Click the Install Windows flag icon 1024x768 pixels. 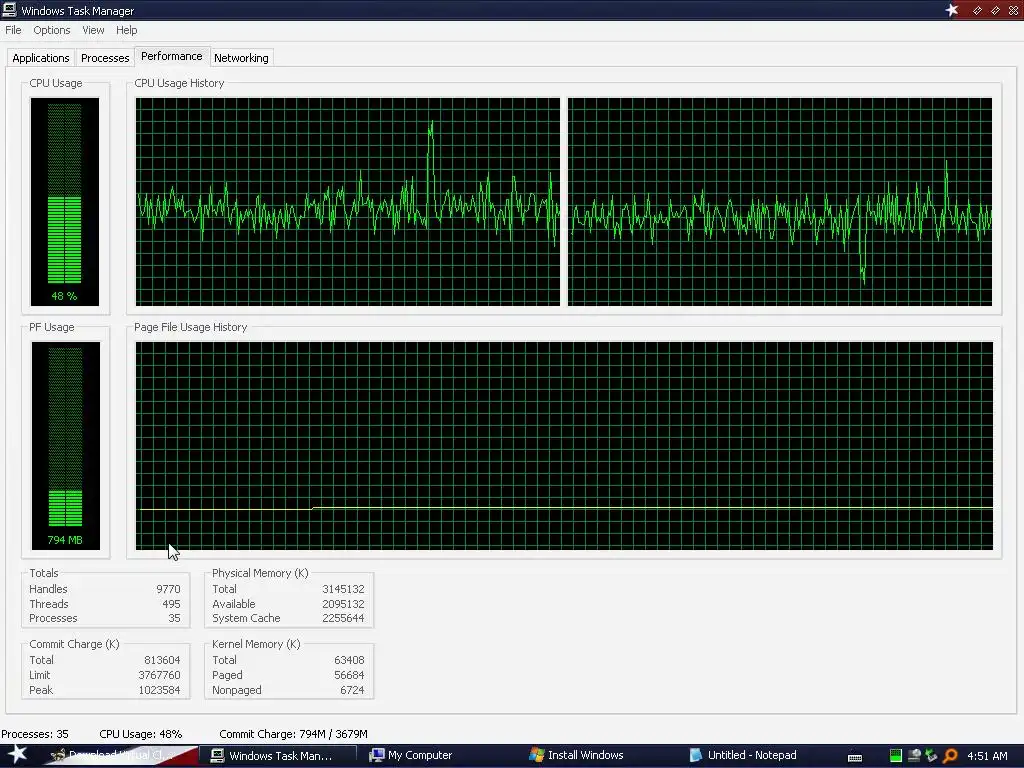pyautogui.click(x=536, y=756)
